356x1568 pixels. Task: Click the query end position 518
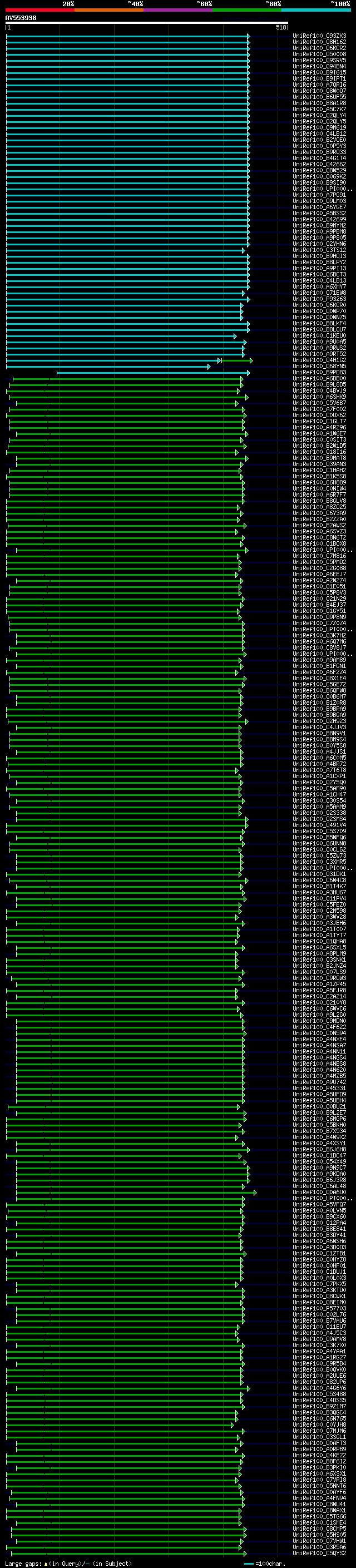click(x=280, y=27)
